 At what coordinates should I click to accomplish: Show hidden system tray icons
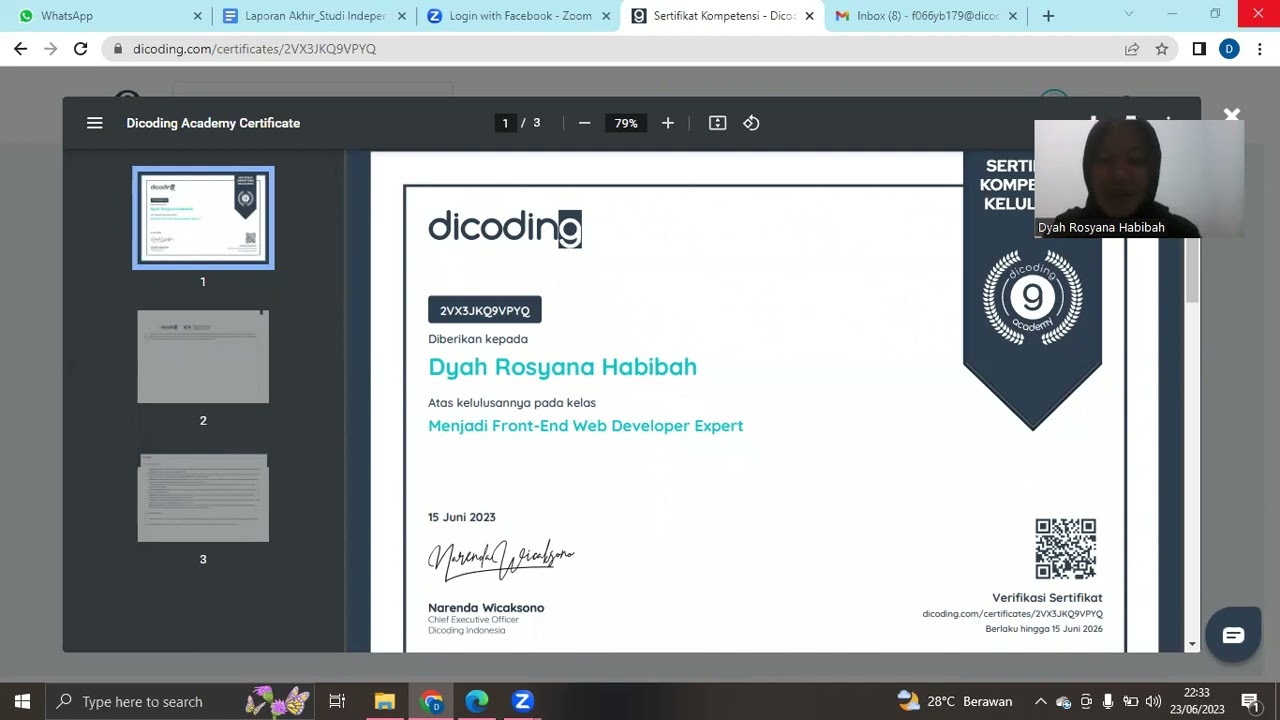(1040, 701)
